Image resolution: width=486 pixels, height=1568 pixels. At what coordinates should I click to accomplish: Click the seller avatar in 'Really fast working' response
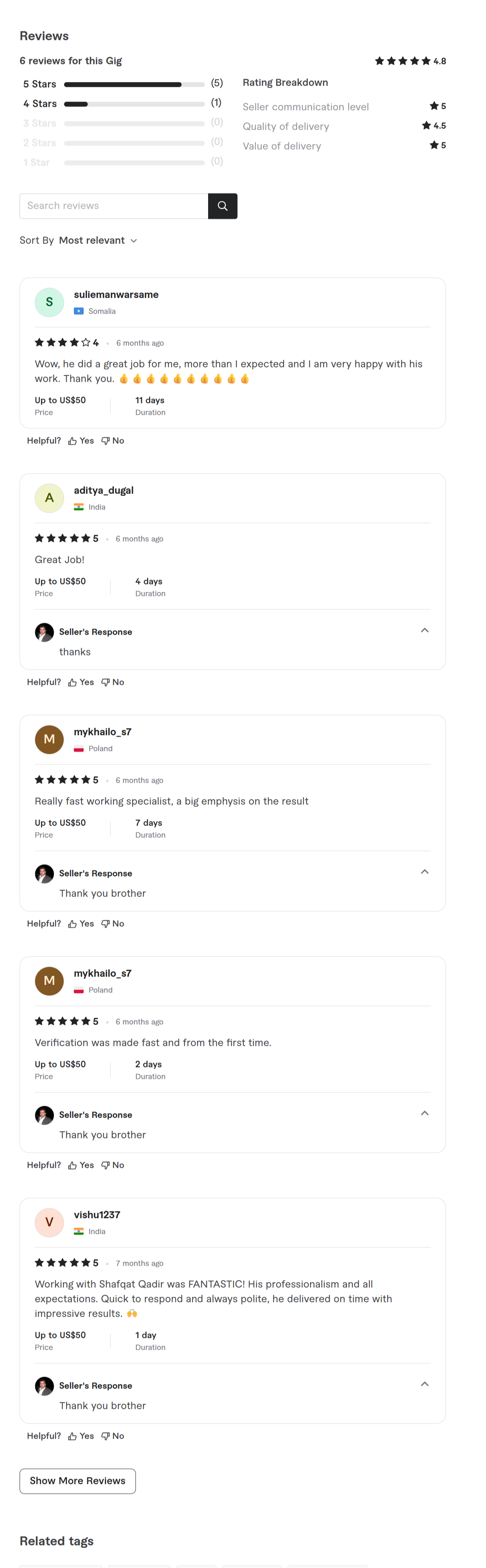tap(44, 873)
